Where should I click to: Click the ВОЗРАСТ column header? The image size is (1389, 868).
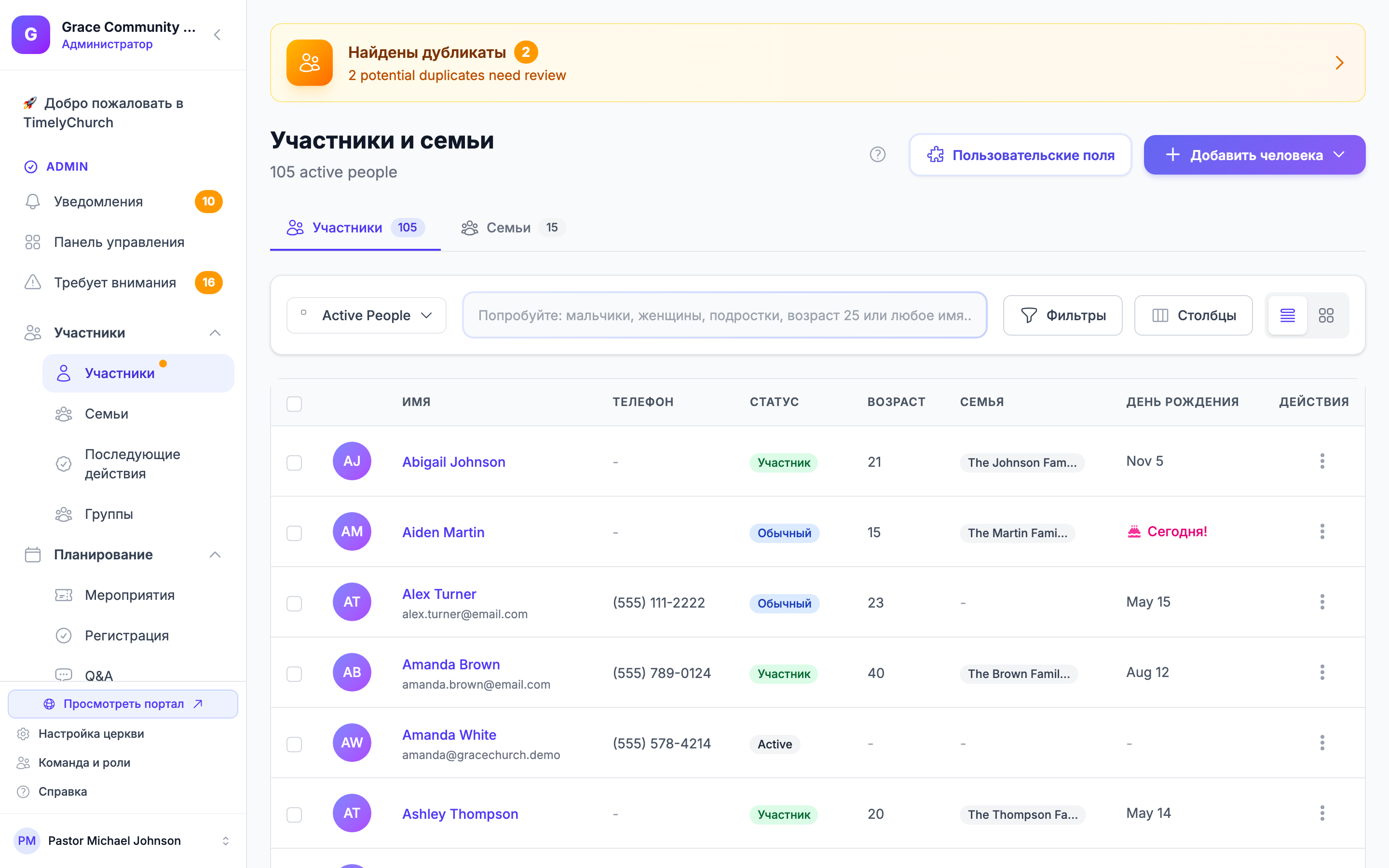pos(896,402)
